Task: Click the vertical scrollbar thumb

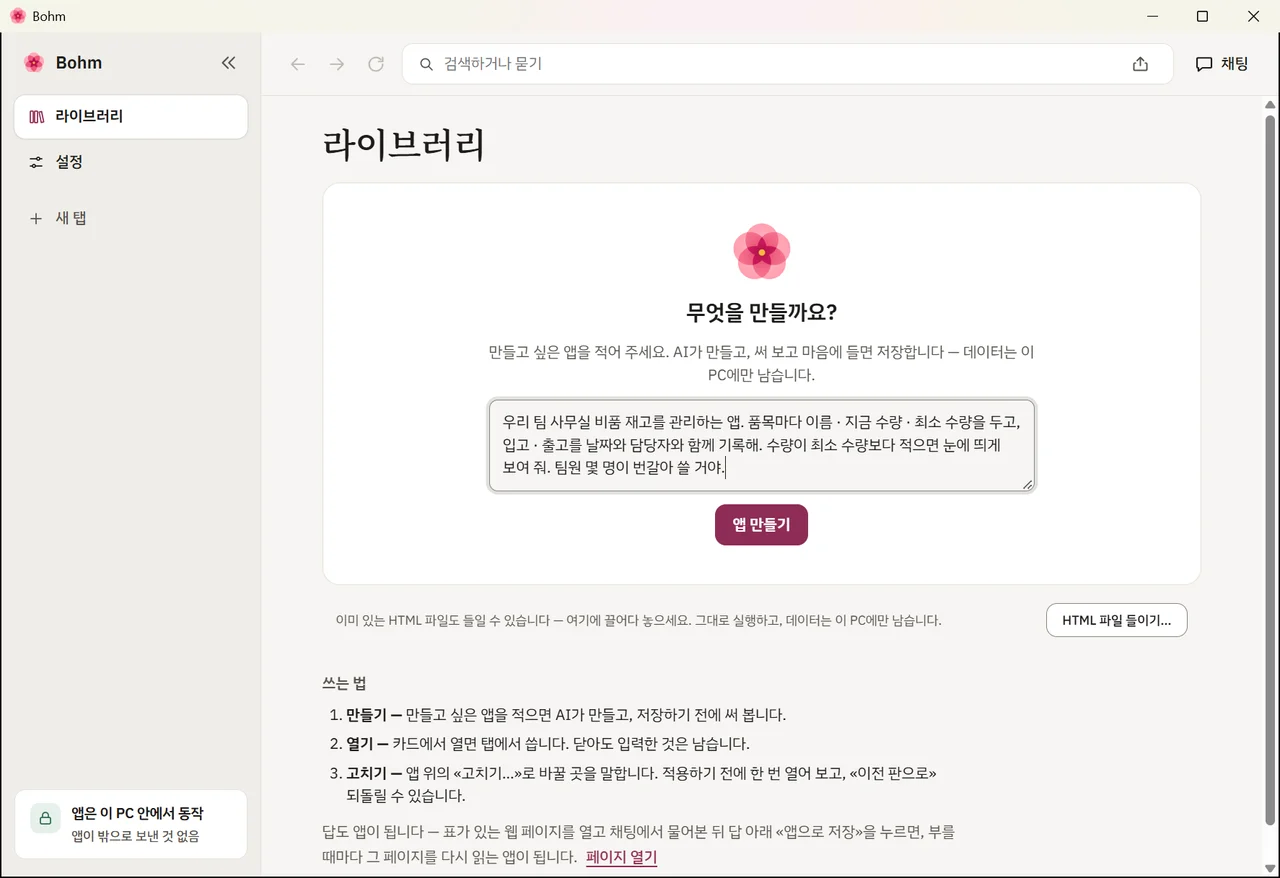Action: [x=1271, y=470]
